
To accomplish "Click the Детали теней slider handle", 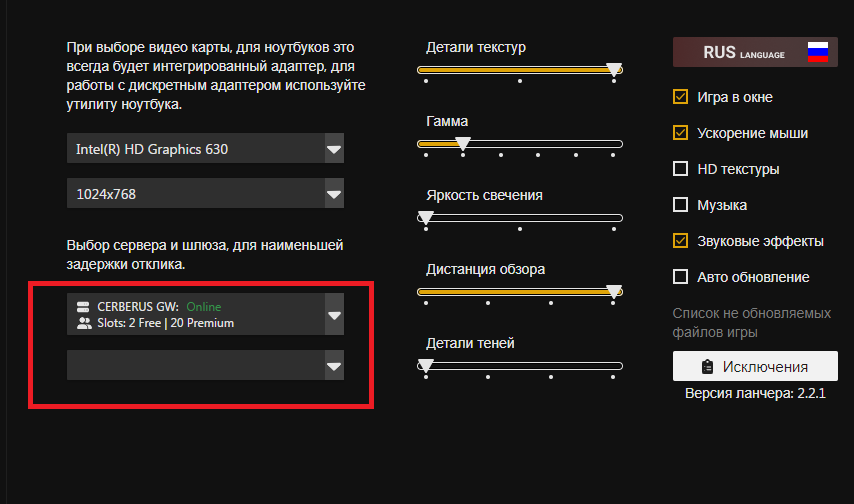I will [426, 366].
